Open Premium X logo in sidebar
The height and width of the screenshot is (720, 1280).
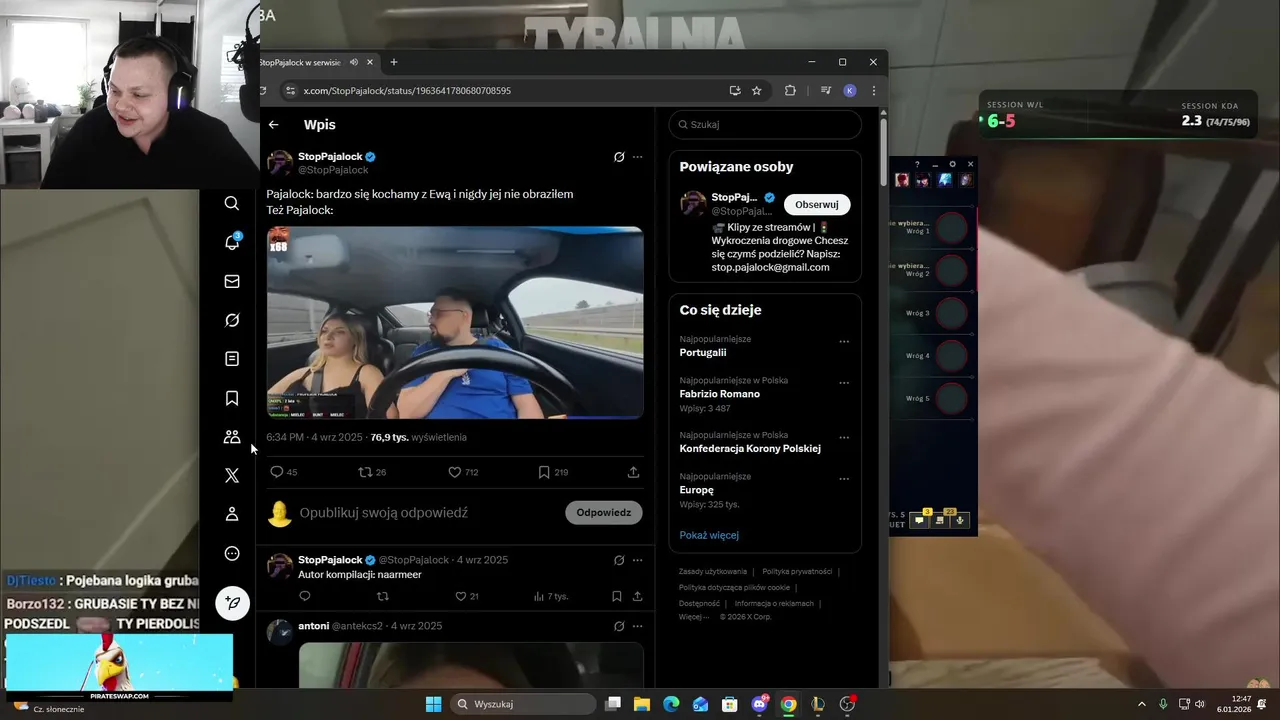(232, 476)
